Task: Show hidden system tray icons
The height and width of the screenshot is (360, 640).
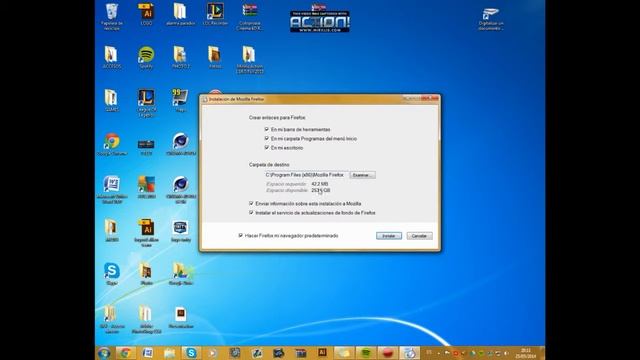Action: (x=439, y=353)
